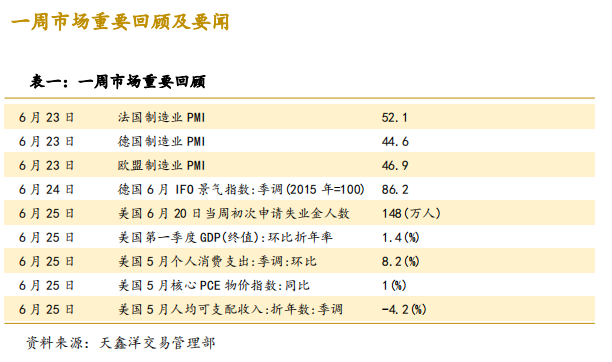
Task: Click the 德国6月IFO景气指数 row label
Action: 241,189
